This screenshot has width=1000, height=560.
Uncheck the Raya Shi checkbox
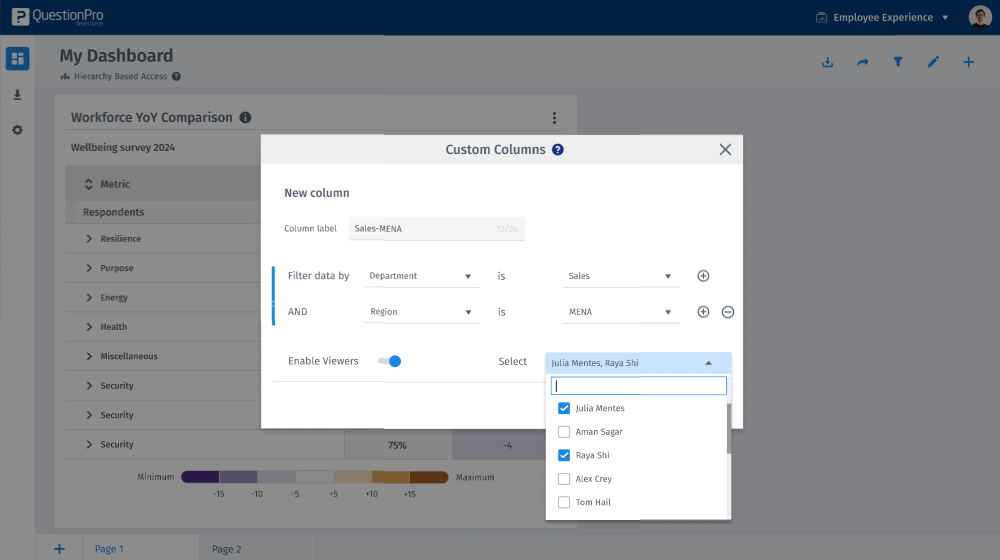(564, 455)
